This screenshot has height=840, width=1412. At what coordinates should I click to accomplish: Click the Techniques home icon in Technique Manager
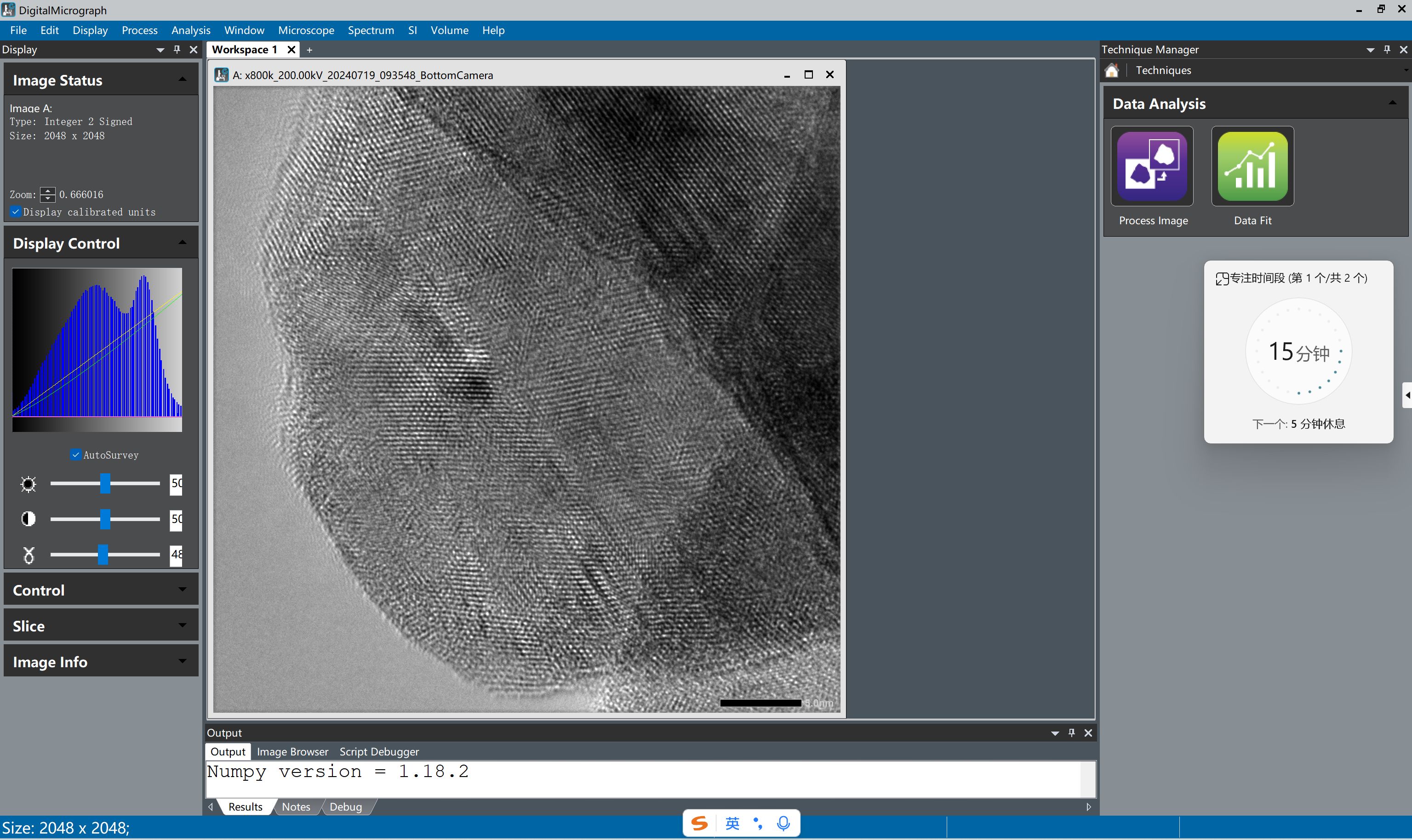1112,70
